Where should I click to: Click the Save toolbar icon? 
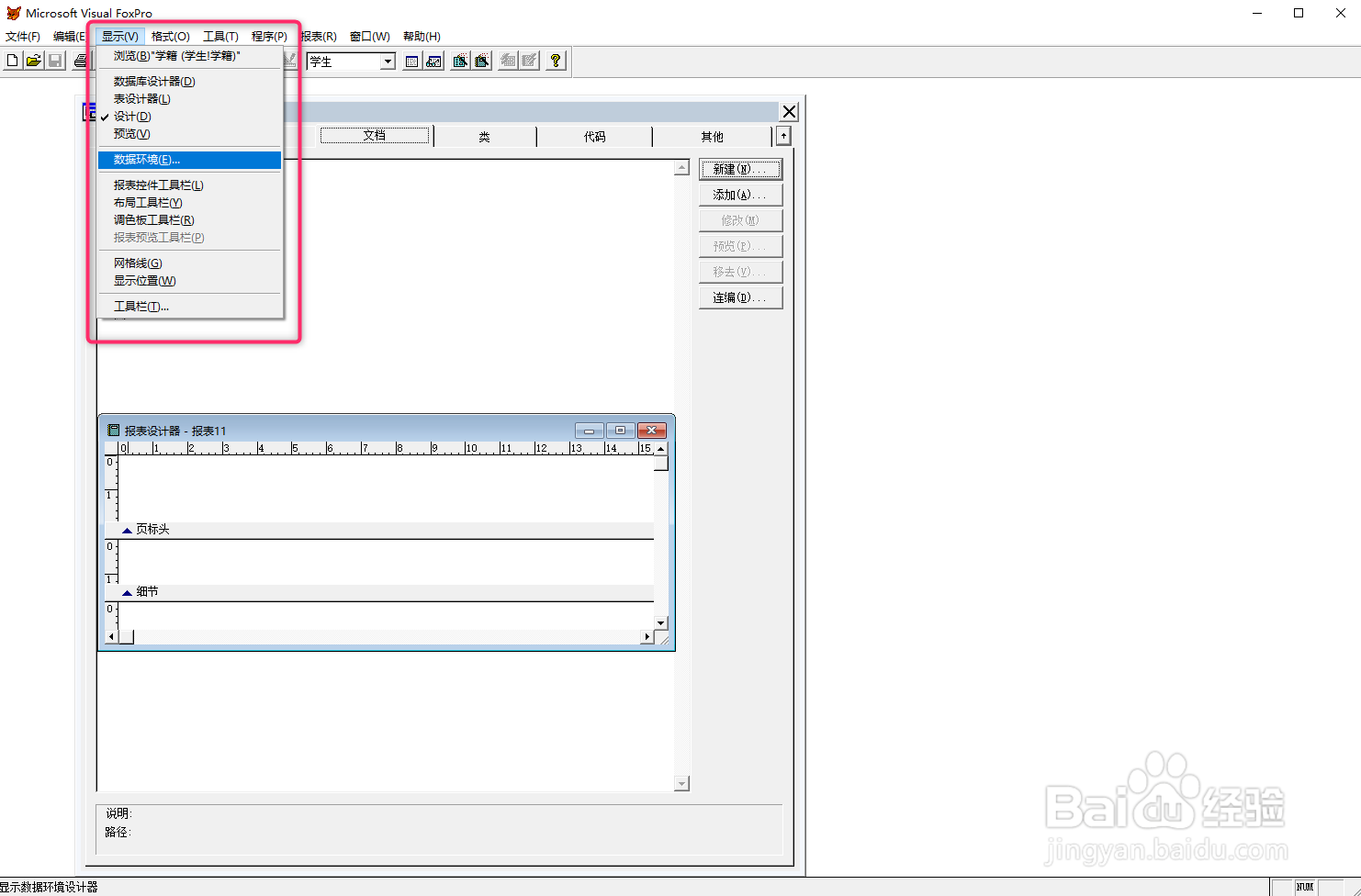pyautogui.click(x=55, y=61)
